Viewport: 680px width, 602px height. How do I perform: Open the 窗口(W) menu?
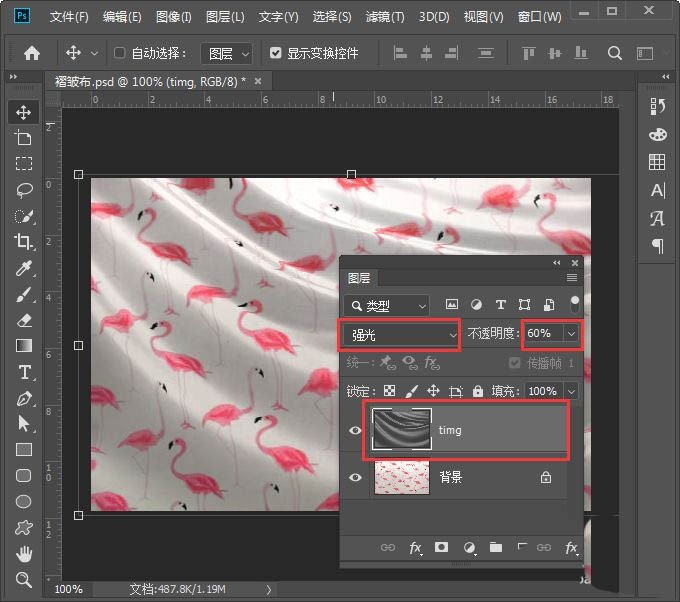[x=539, y=17]
